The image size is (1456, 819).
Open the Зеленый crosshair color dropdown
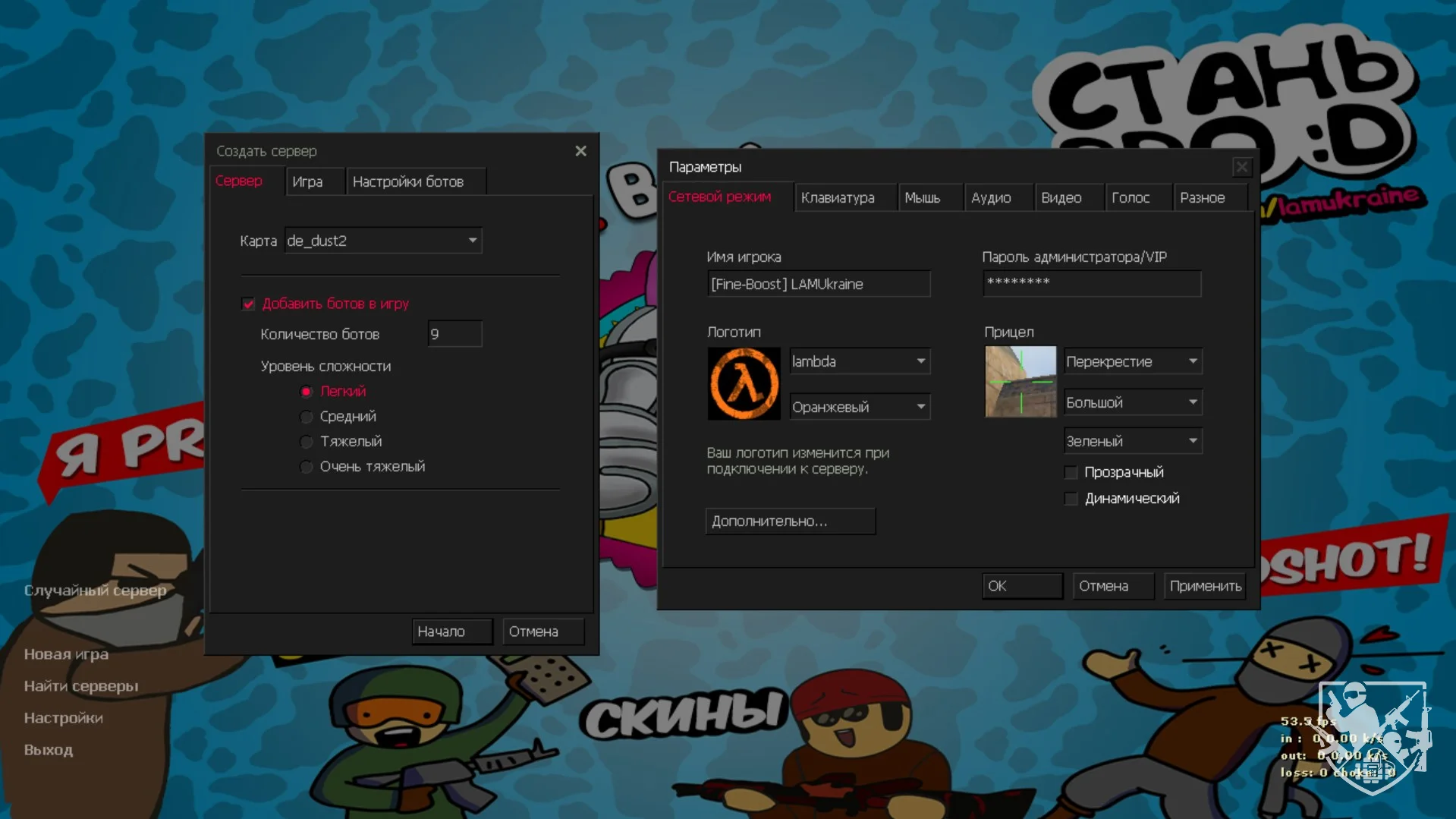(1192, 441)
